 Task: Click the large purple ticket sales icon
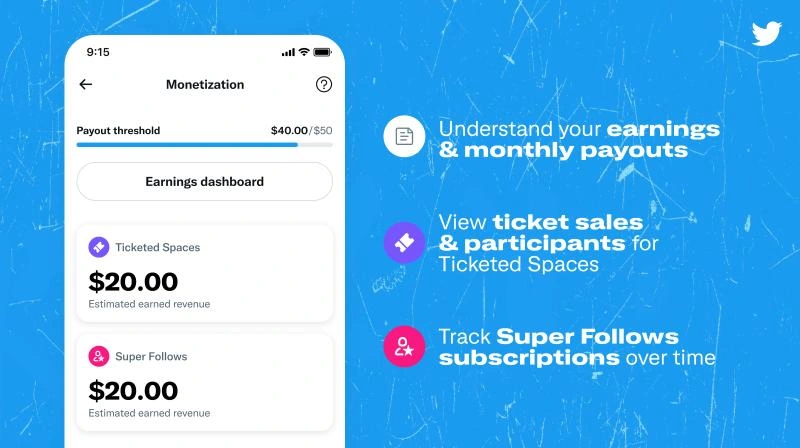coord(404,242)
